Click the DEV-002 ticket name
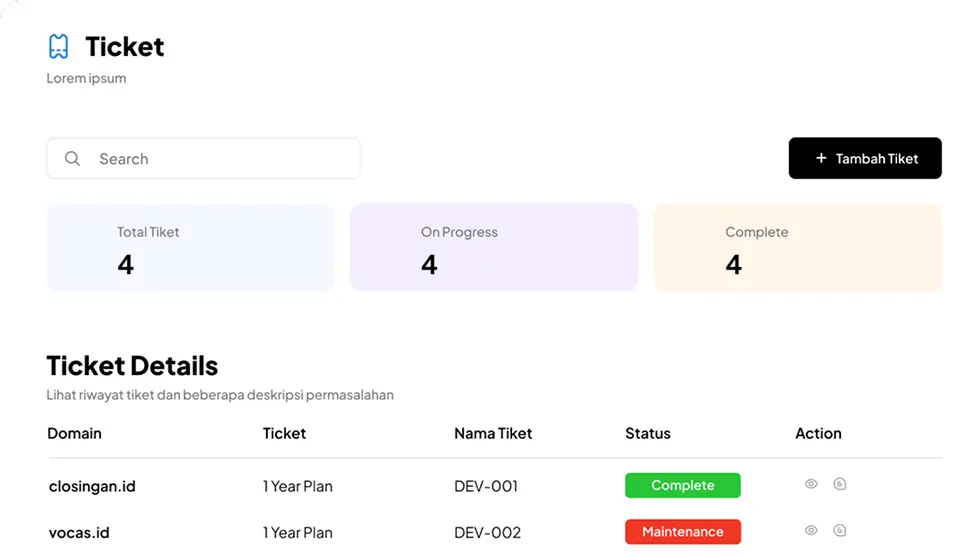This screenshot has width=966, height=558. coord(487,533)
